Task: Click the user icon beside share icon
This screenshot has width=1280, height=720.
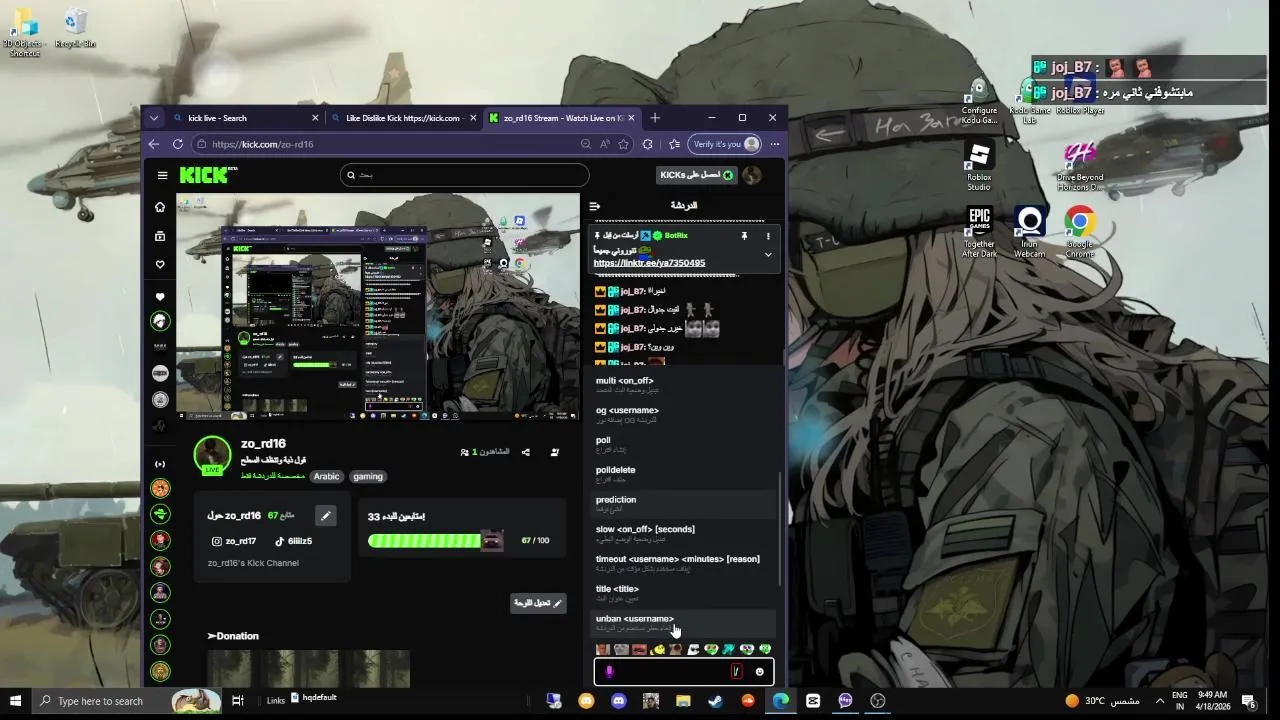Action: (x=555, y=452)
